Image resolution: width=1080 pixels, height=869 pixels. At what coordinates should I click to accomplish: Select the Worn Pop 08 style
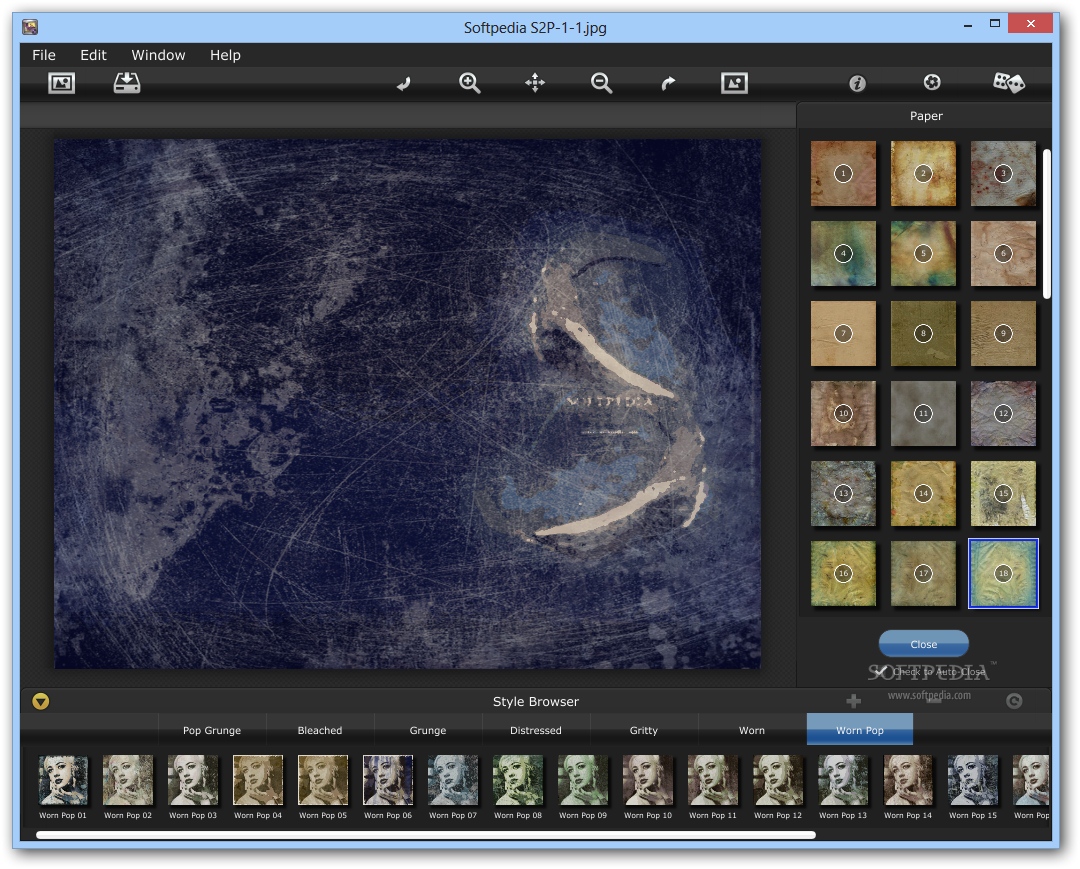coord(518,780)
